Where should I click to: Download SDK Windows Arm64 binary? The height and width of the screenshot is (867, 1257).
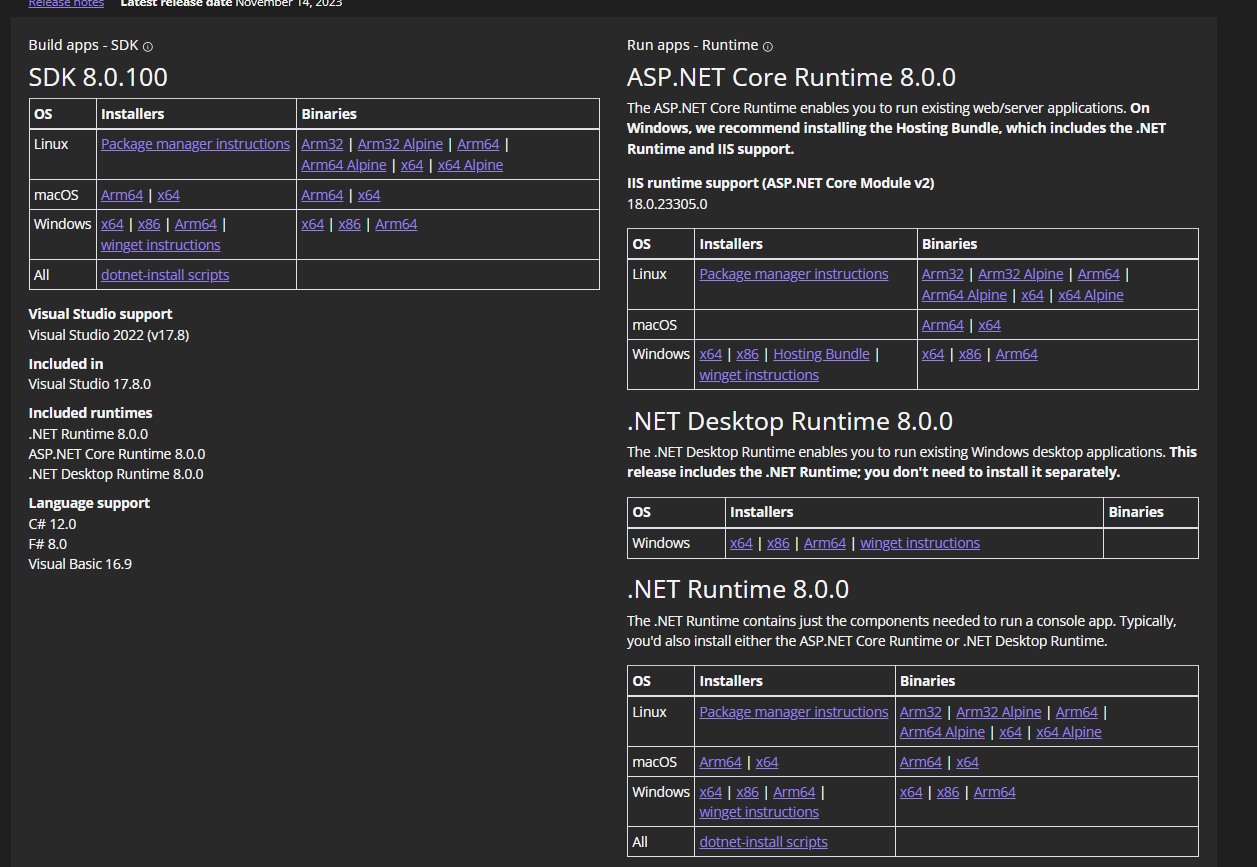(396, 224)
